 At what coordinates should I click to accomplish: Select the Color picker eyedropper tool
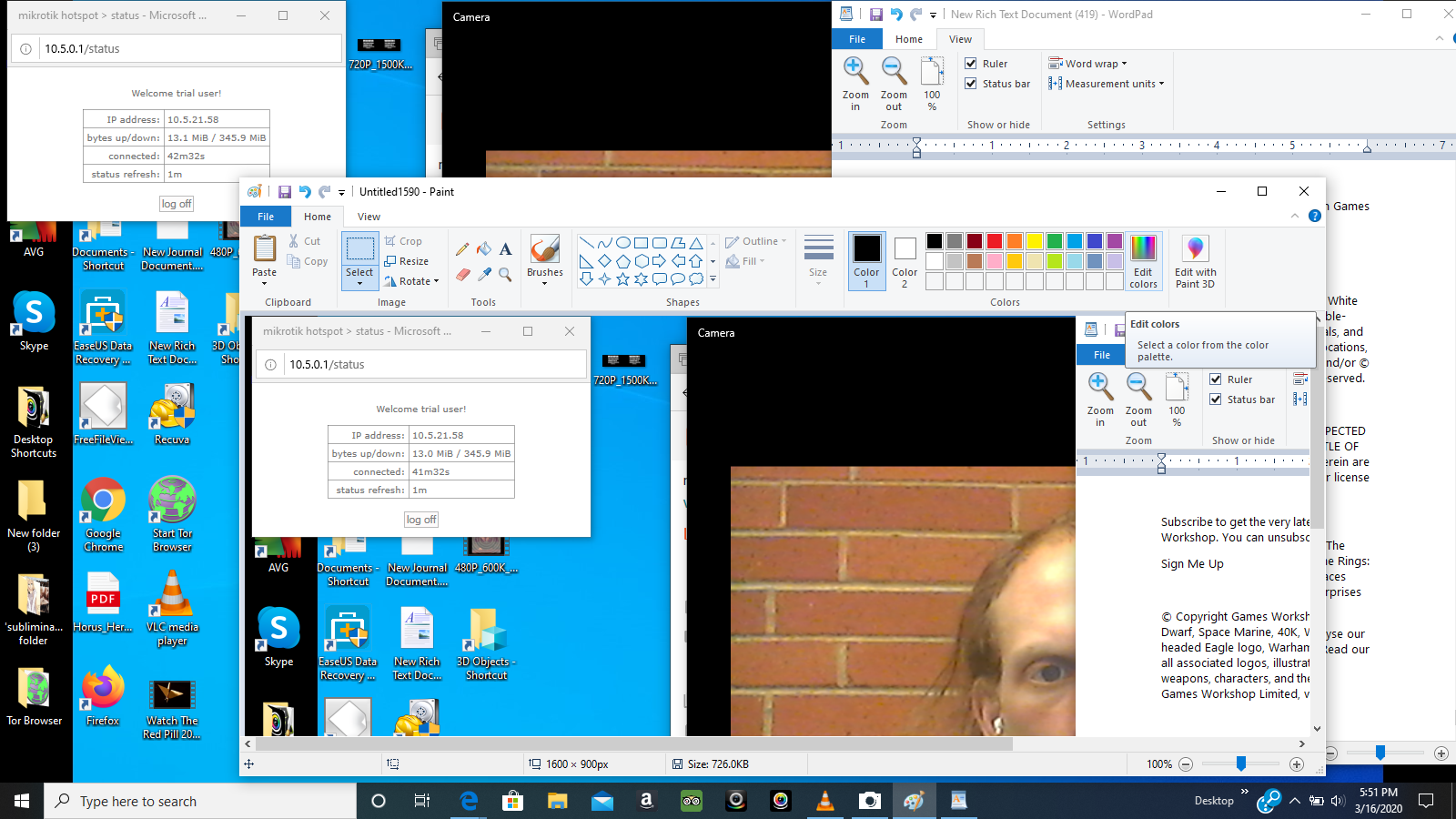click(484, 274)
